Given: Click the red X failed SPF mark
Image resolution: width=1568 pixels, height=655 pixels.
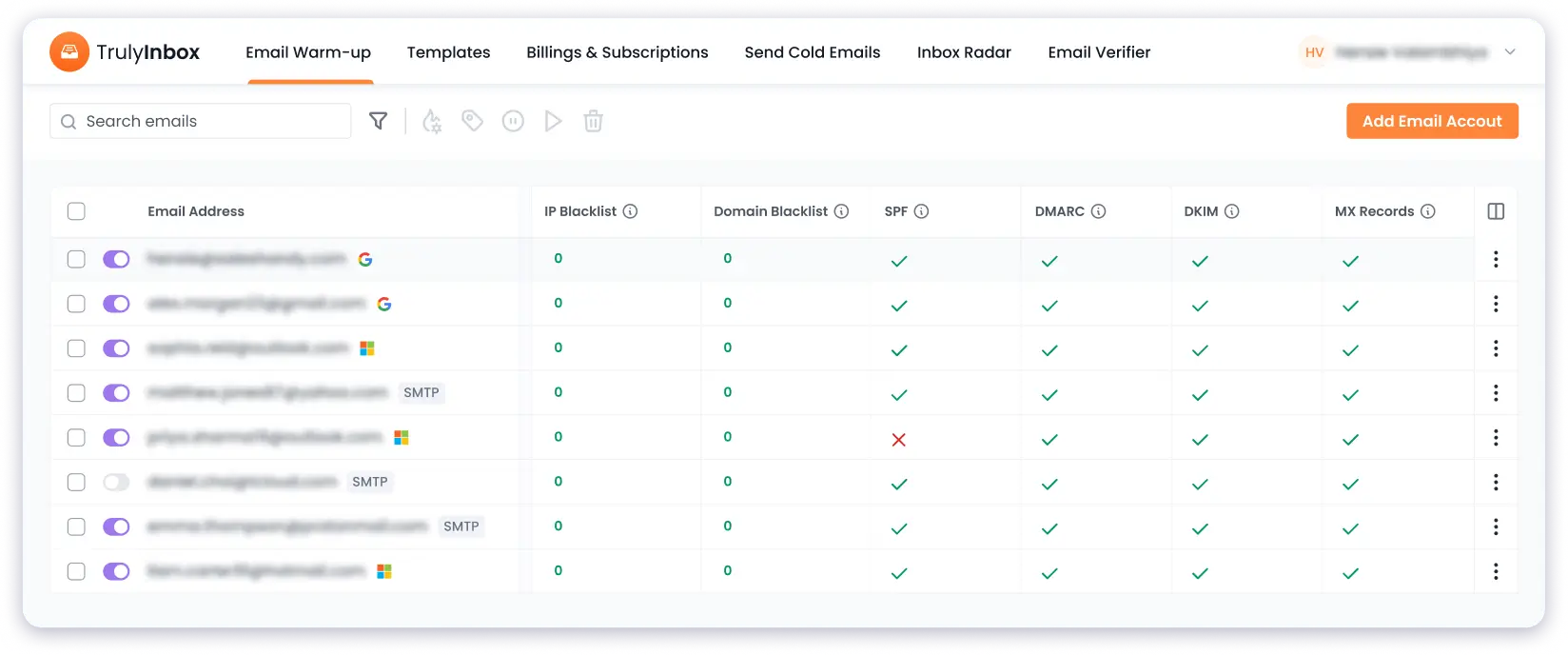Looking at the screenshot, I should pos(898,440).
